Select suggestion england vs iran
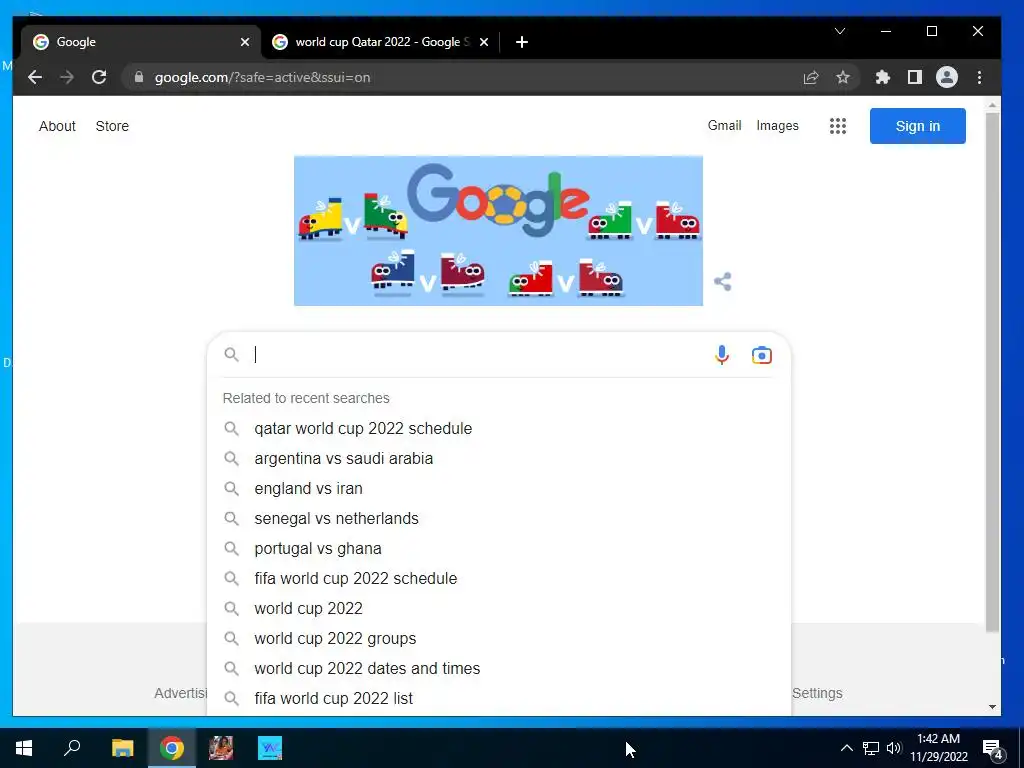 [498, 488]
